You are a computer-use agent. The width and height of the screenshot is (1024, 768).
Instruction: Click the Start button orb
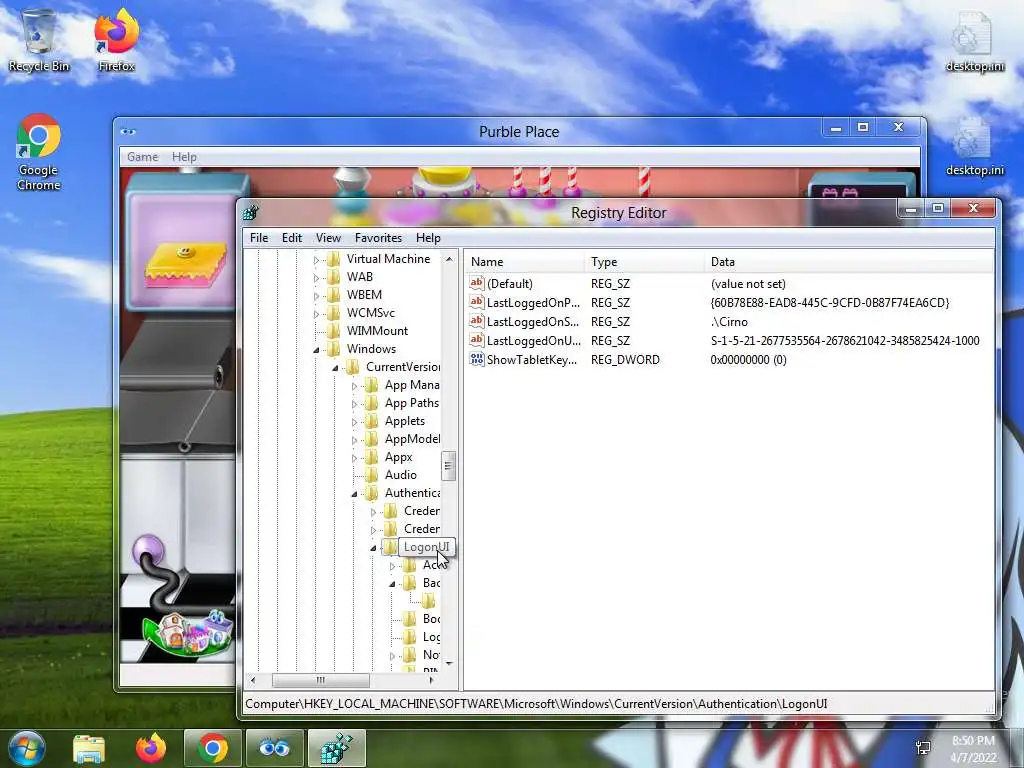click(27, 748)
